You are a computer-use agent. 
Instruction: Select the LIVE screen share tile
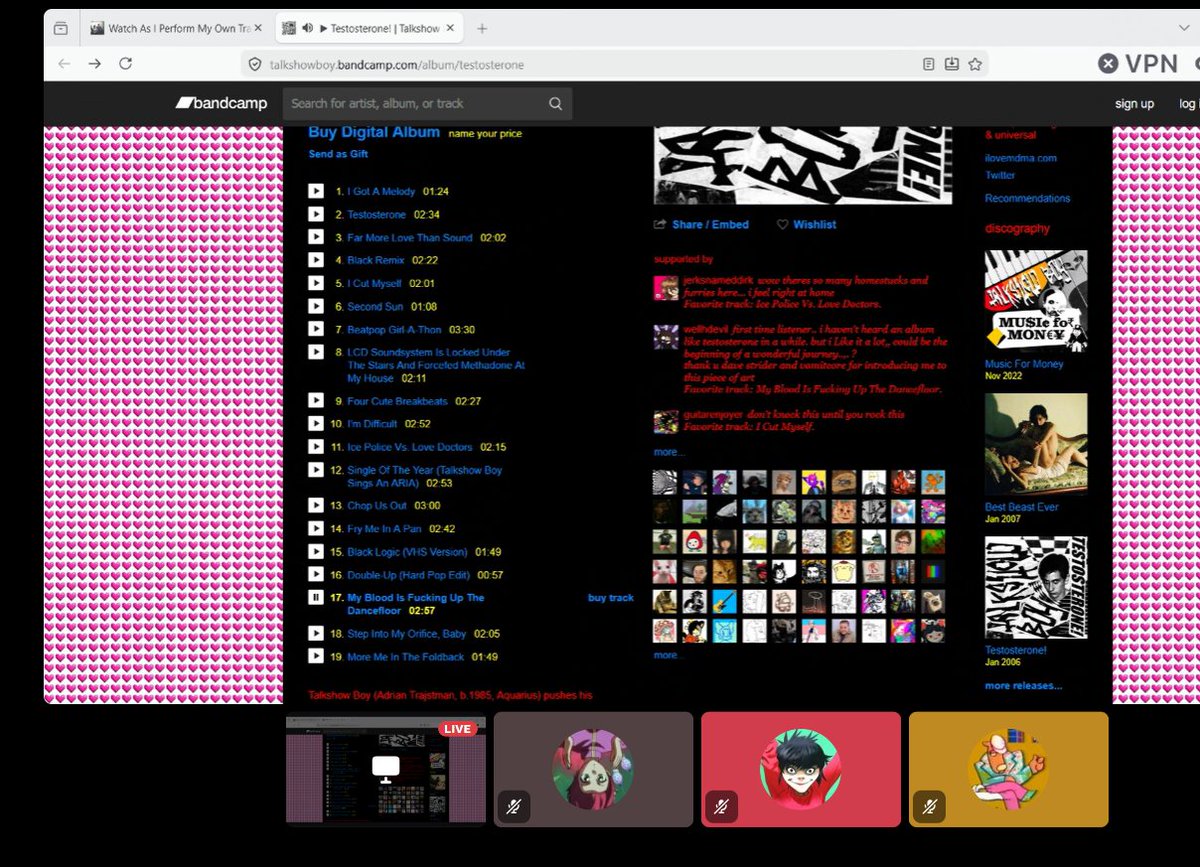(x=386, y=769)
